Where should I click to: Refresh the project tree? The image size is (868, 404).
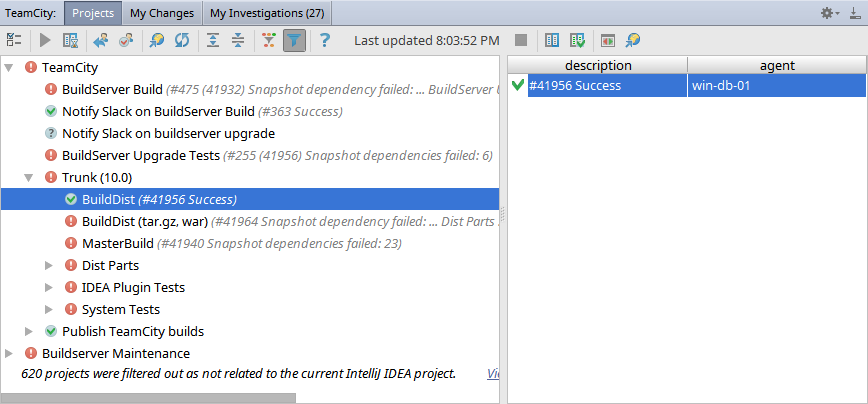(182, 40)
